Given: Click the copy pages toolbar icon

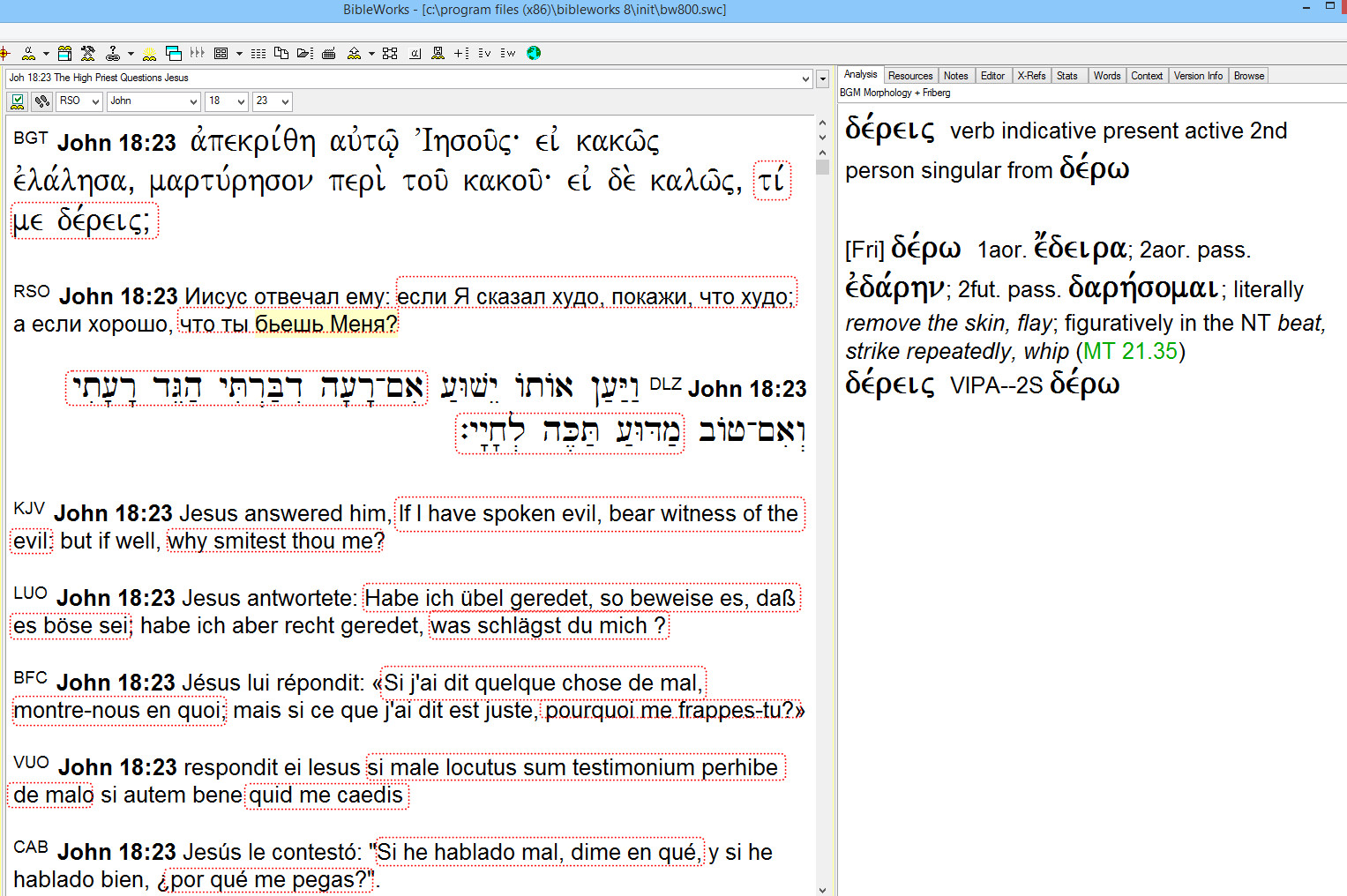Looking at the screenshot, I should pos(281,53).
